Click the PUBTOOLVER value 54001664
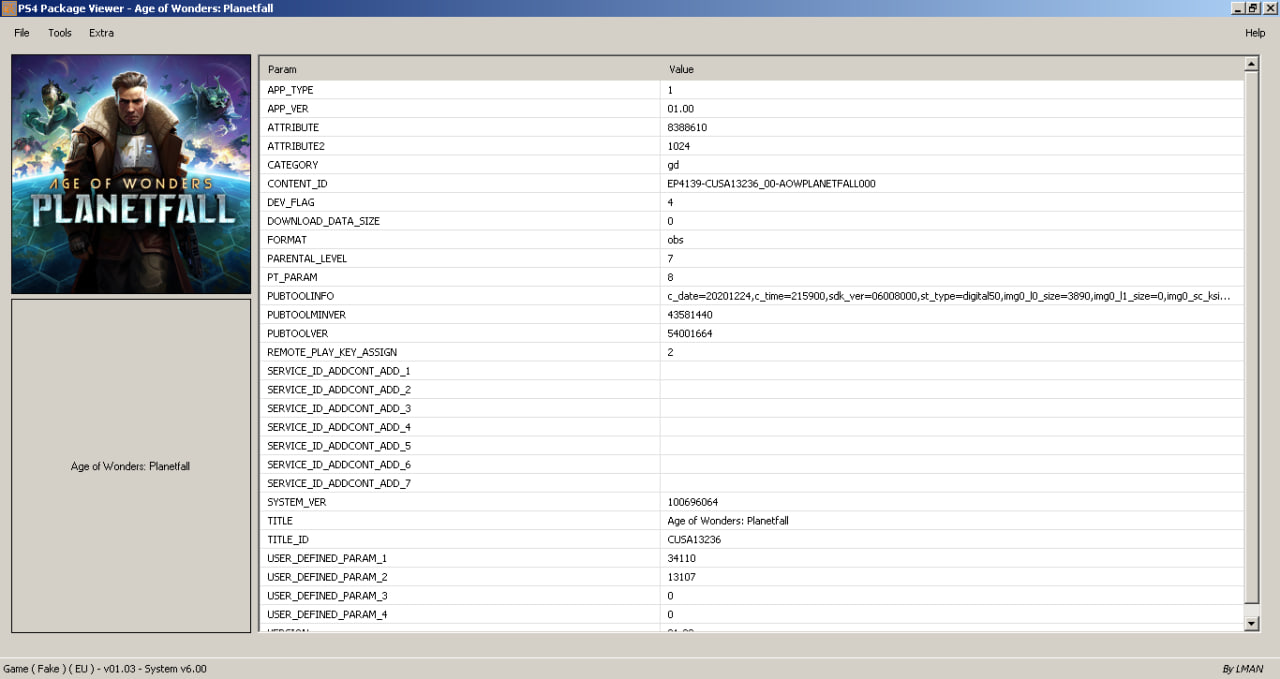 [690, 333]
